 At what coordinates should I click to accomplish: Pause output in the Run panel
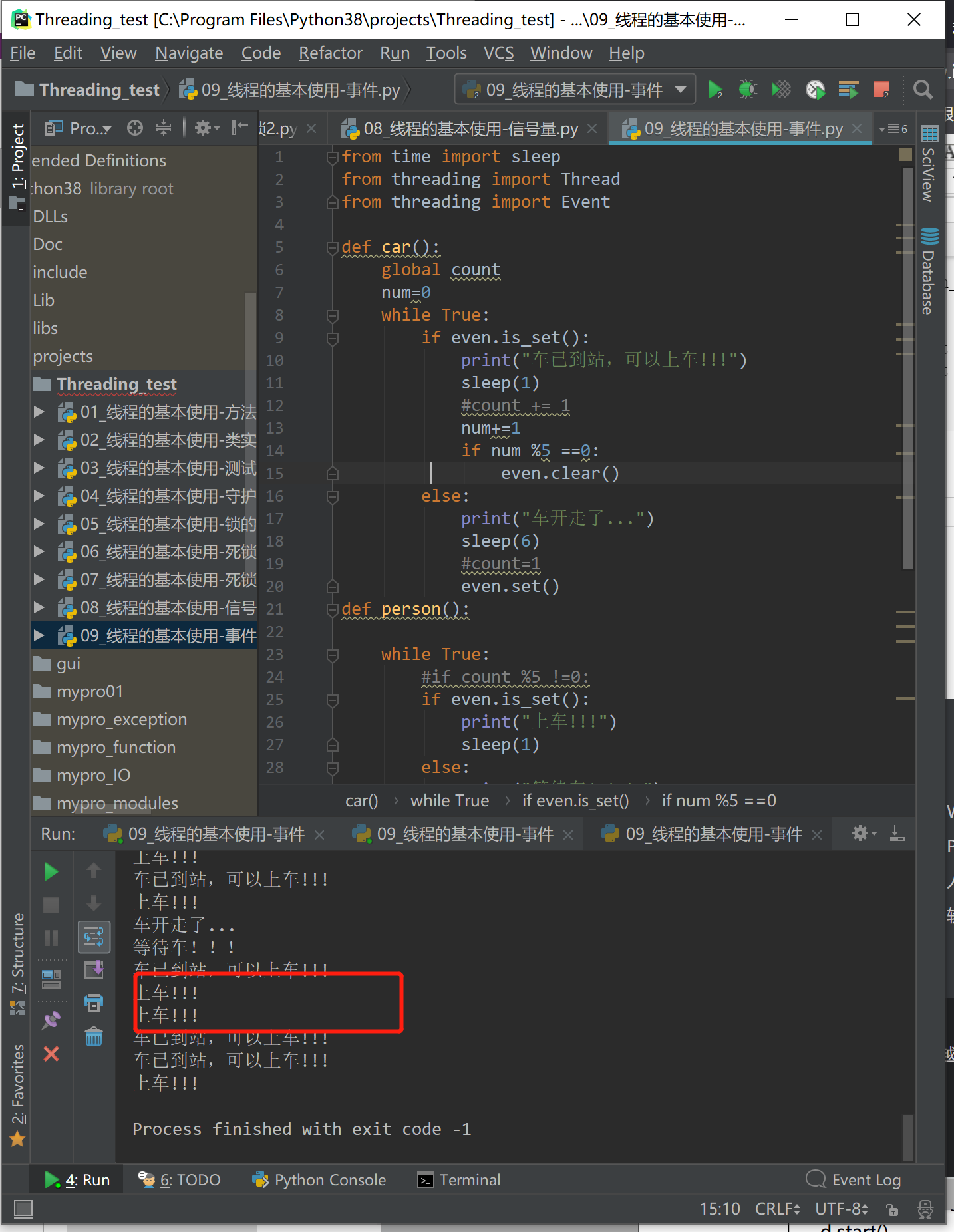tap(51, 937)
